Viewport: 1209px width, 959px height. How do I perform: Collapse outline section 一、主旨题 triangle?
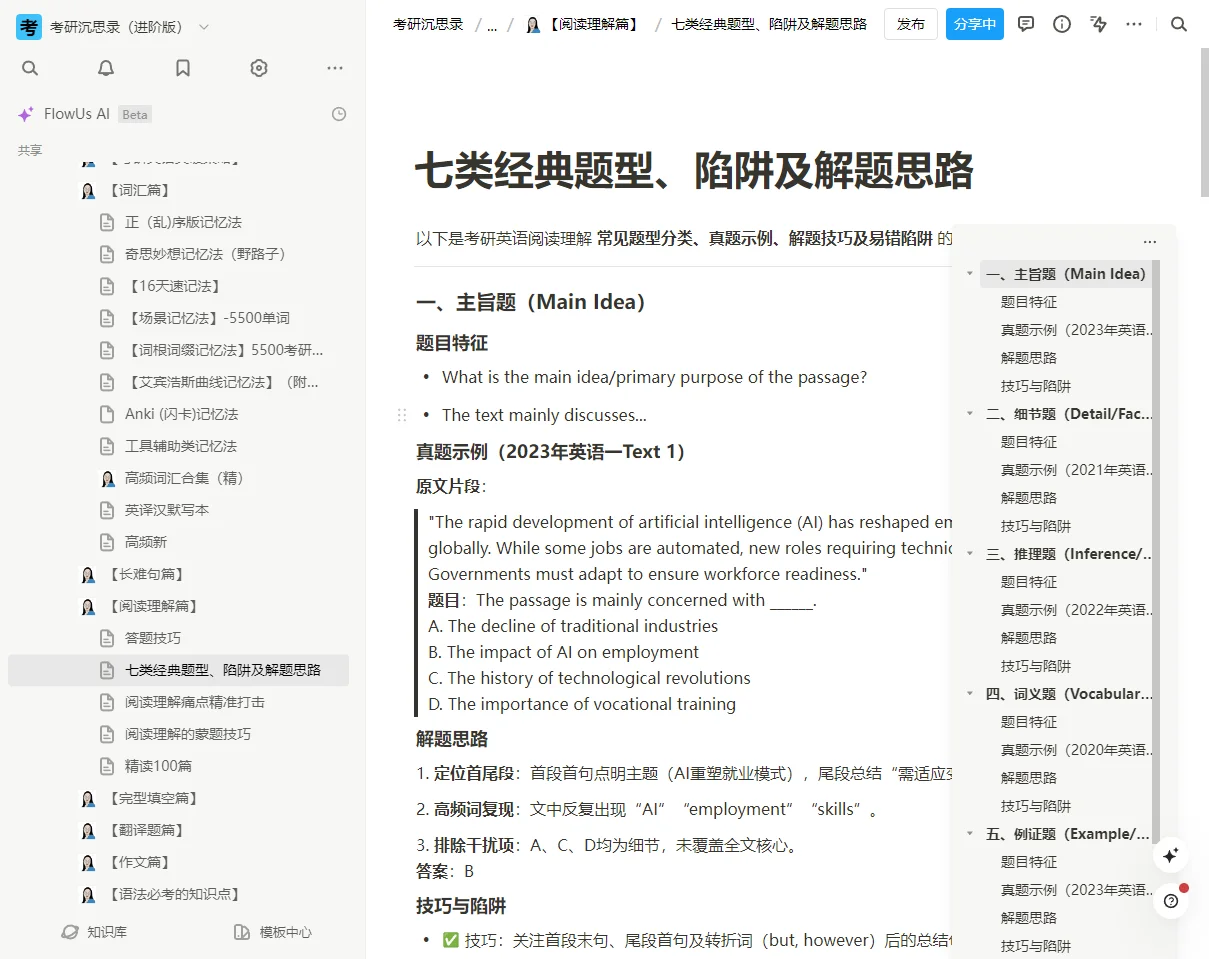click(969, 274)
